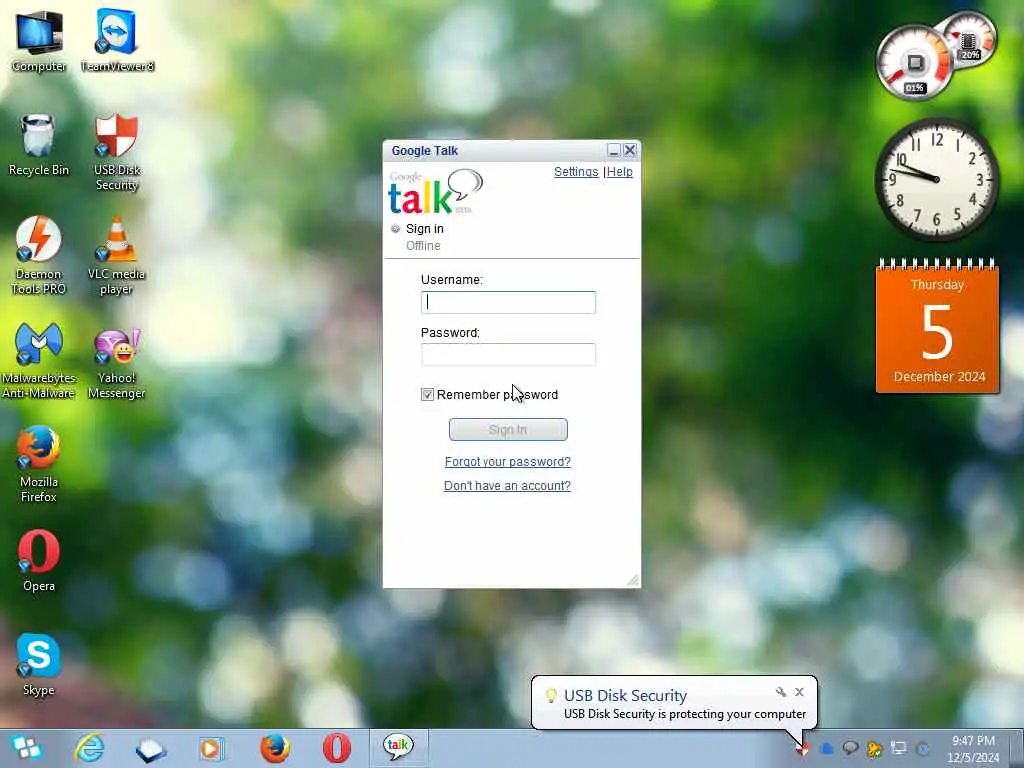Click the CPU meter gauge gadget
The height and width of the screenshot is (768, 1024).
[x=914, y=63]
